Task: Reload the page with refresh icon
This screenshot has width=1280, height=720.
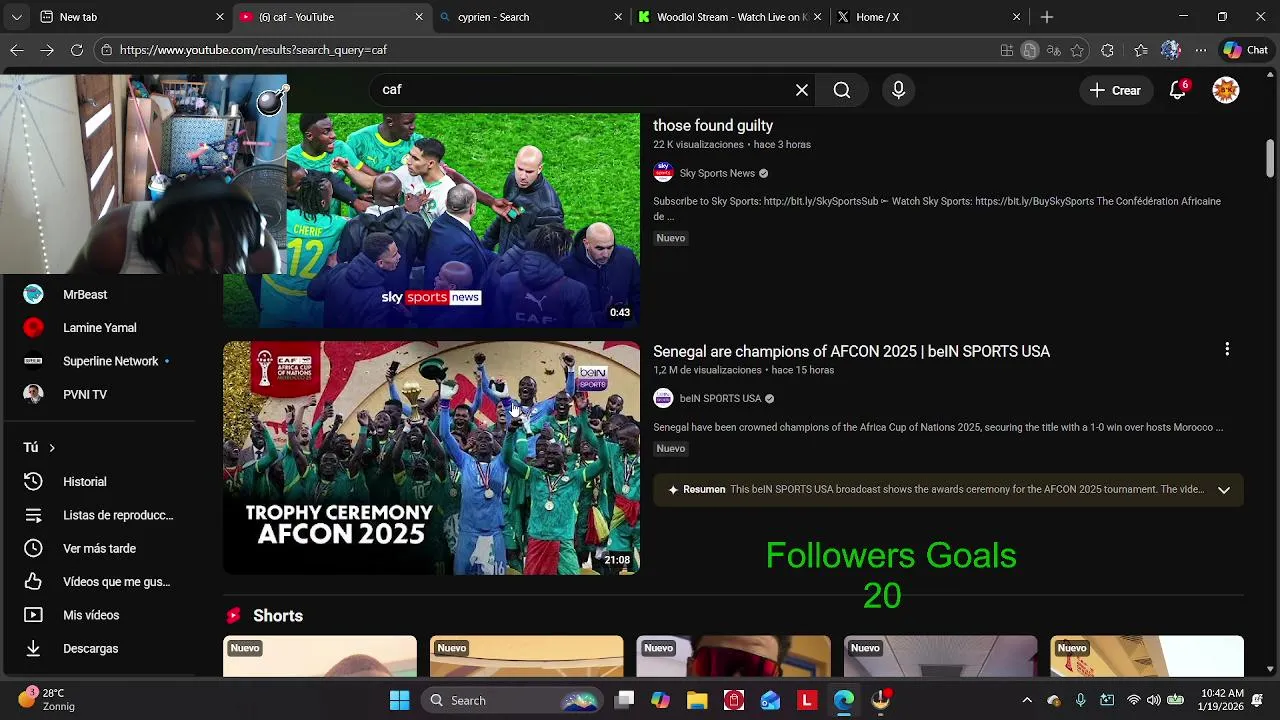Action: (x=77, y=50)
